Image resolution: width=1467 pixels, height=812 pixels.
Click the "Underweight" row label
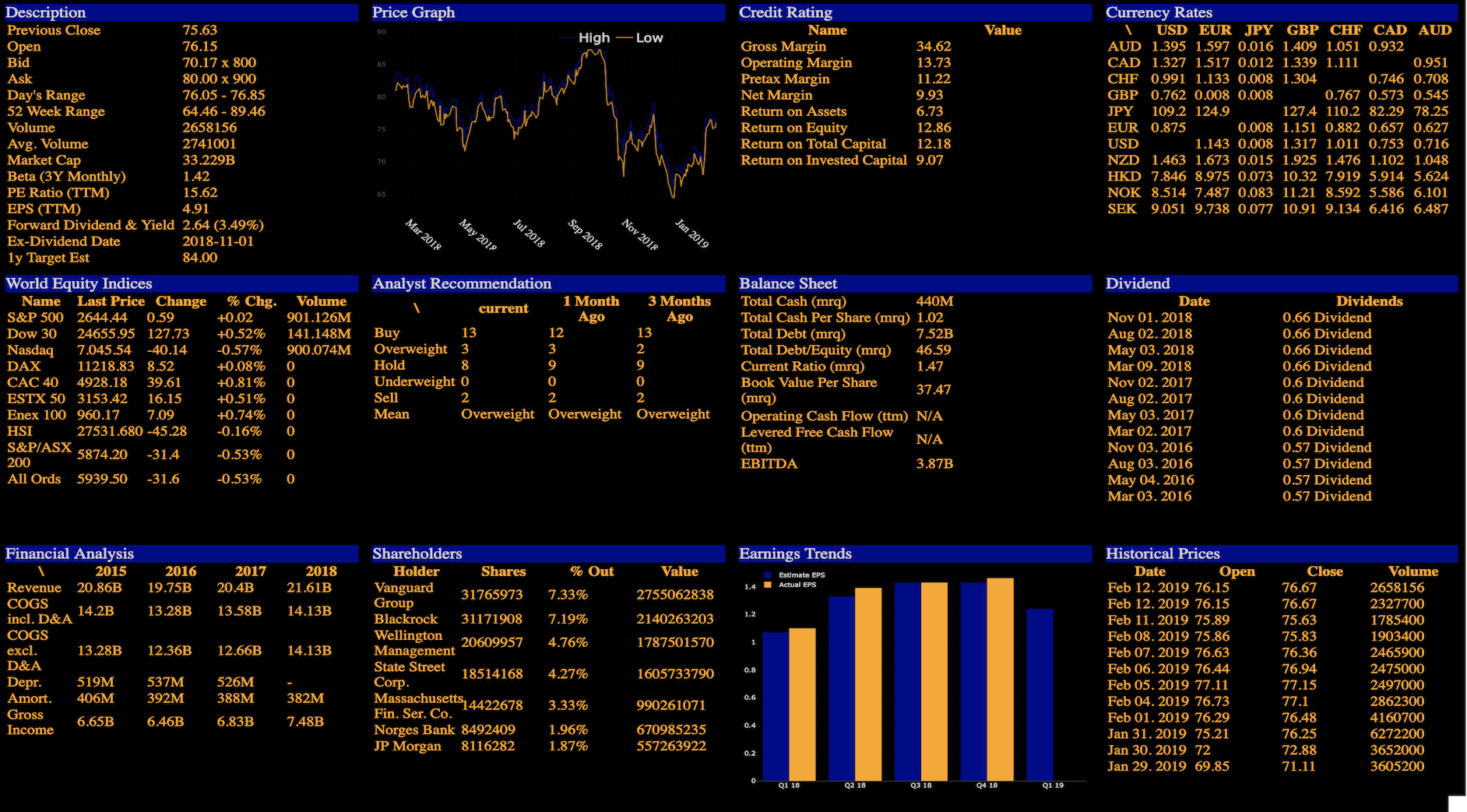[x=414, y=381]
